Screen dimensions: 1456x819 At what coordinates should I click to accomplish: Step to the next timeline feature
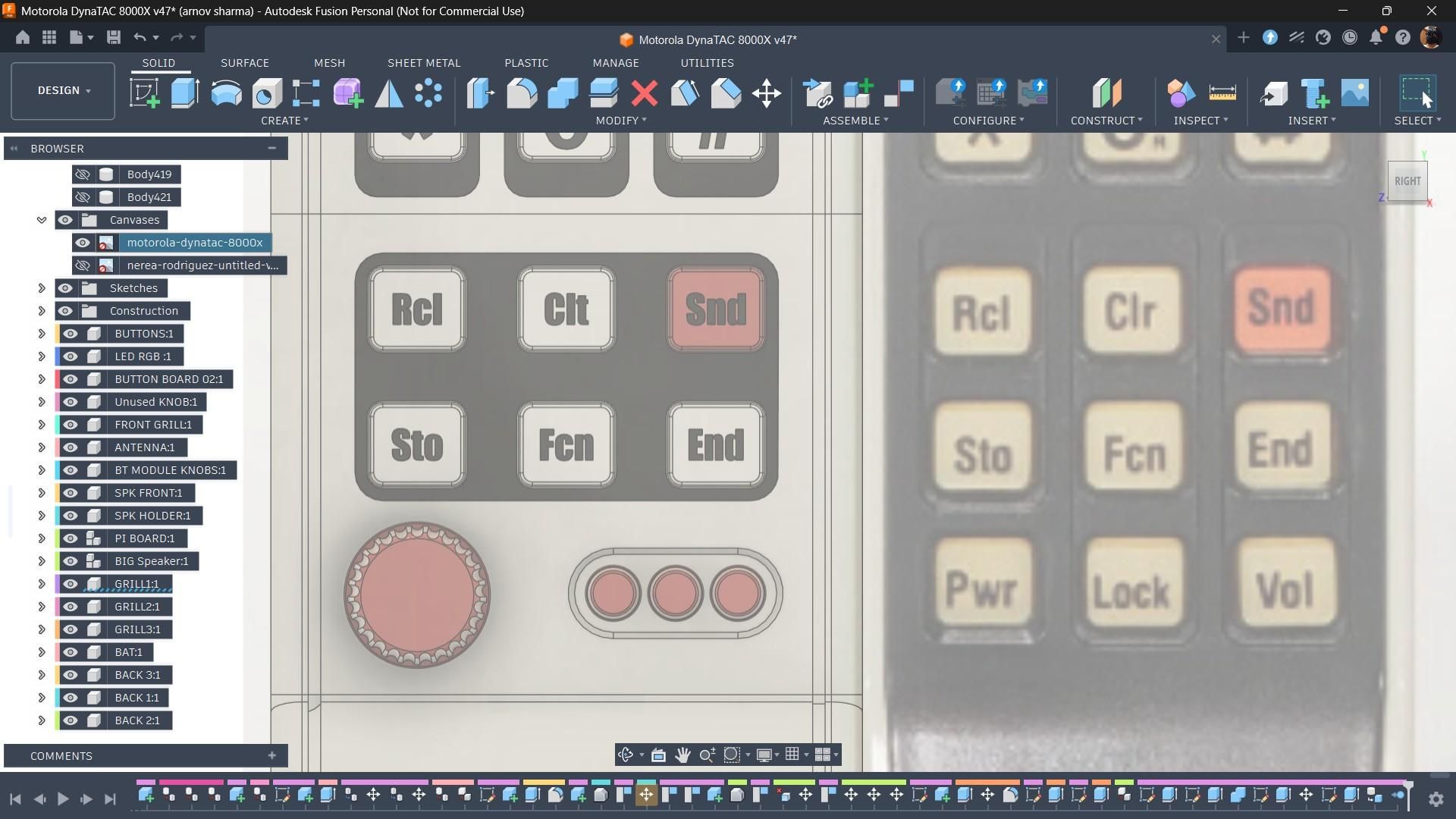(86, 799)
